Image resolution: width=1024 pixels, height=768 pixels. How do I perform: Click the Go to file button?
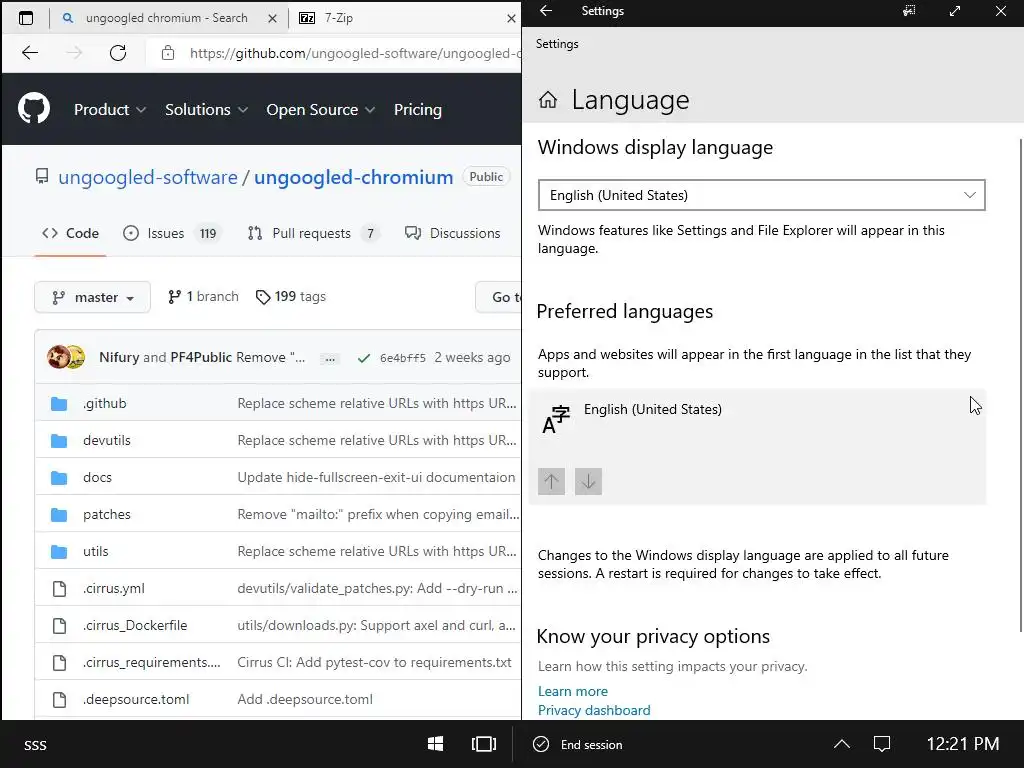click(x=498, y=297)
